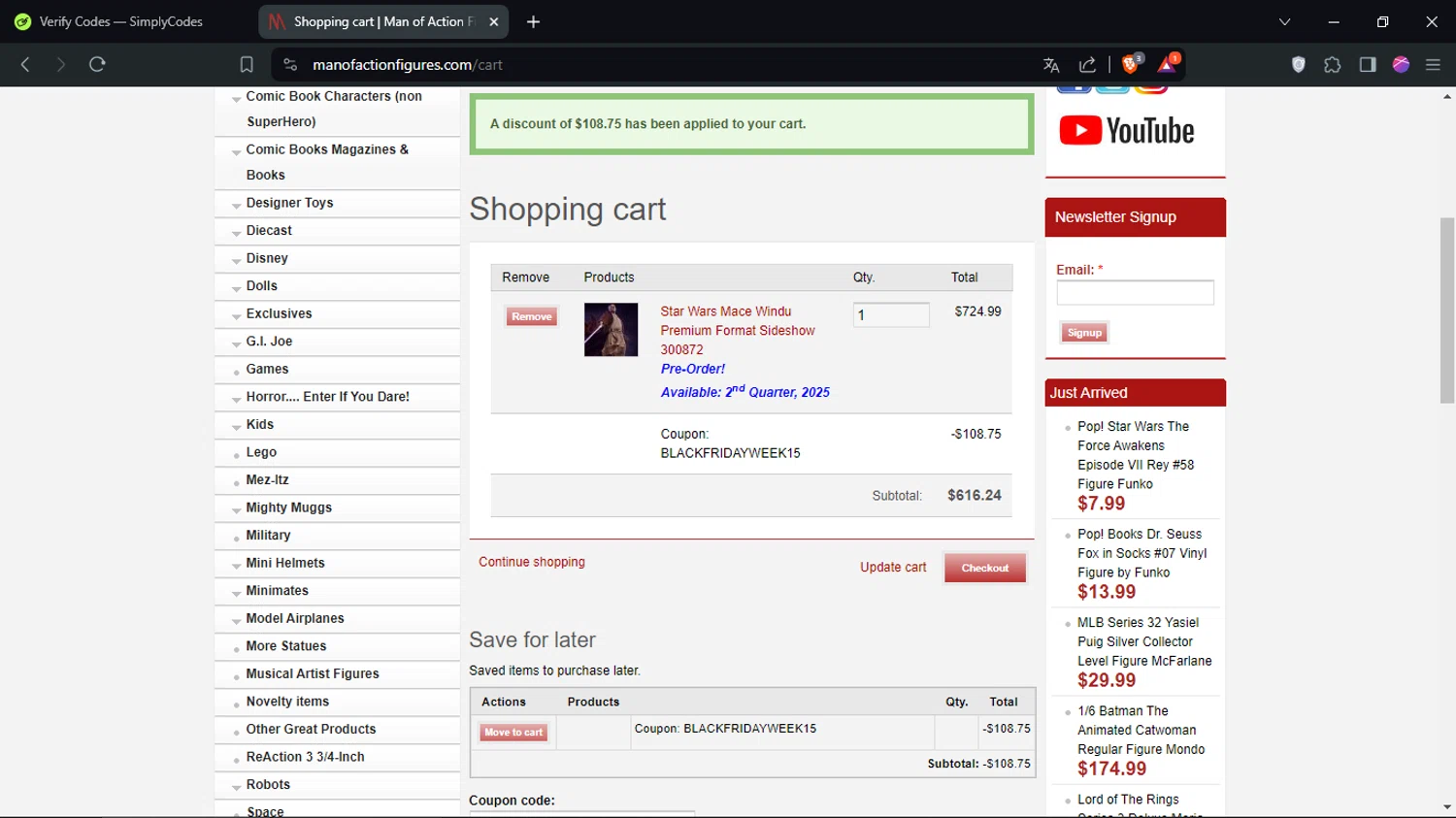Toggle the browser sidebar panel icon
The height and width of the screenshot is (818, 1456).
coord(1367,65)
